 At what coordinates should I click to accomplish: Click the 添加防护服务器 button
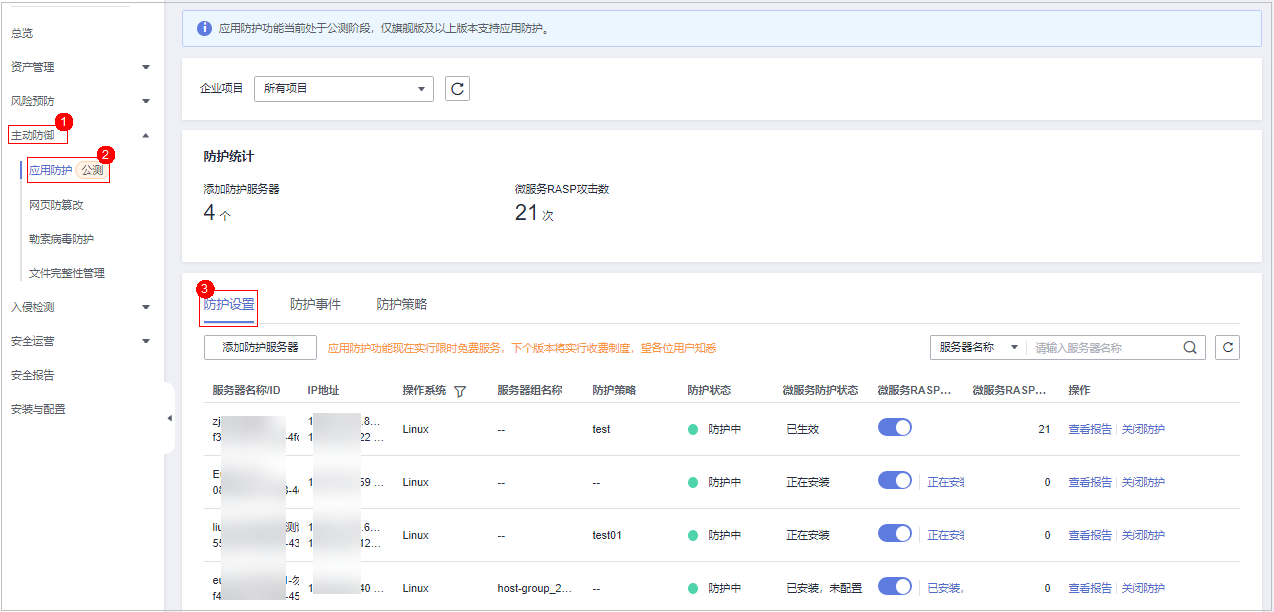point(260,347)
